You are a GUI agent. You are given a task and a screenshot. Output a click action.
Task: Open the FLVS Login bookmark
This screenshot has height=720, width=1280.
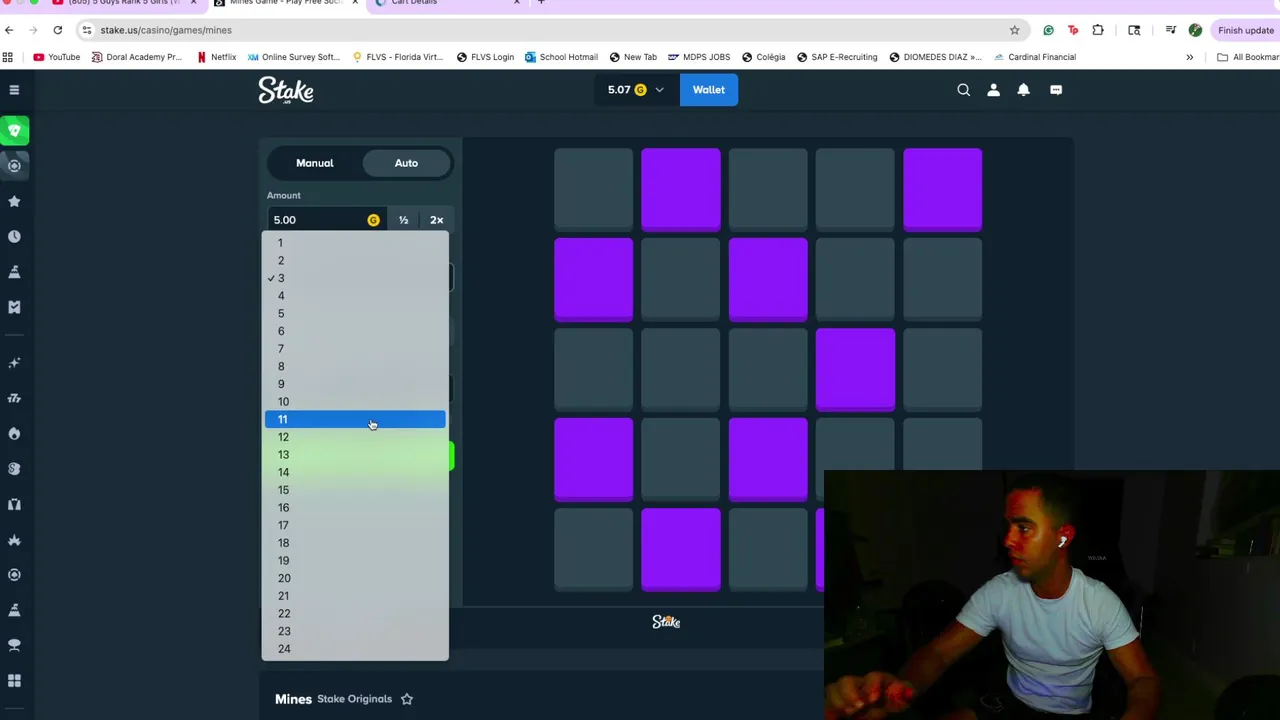click(x=485, y=57)
